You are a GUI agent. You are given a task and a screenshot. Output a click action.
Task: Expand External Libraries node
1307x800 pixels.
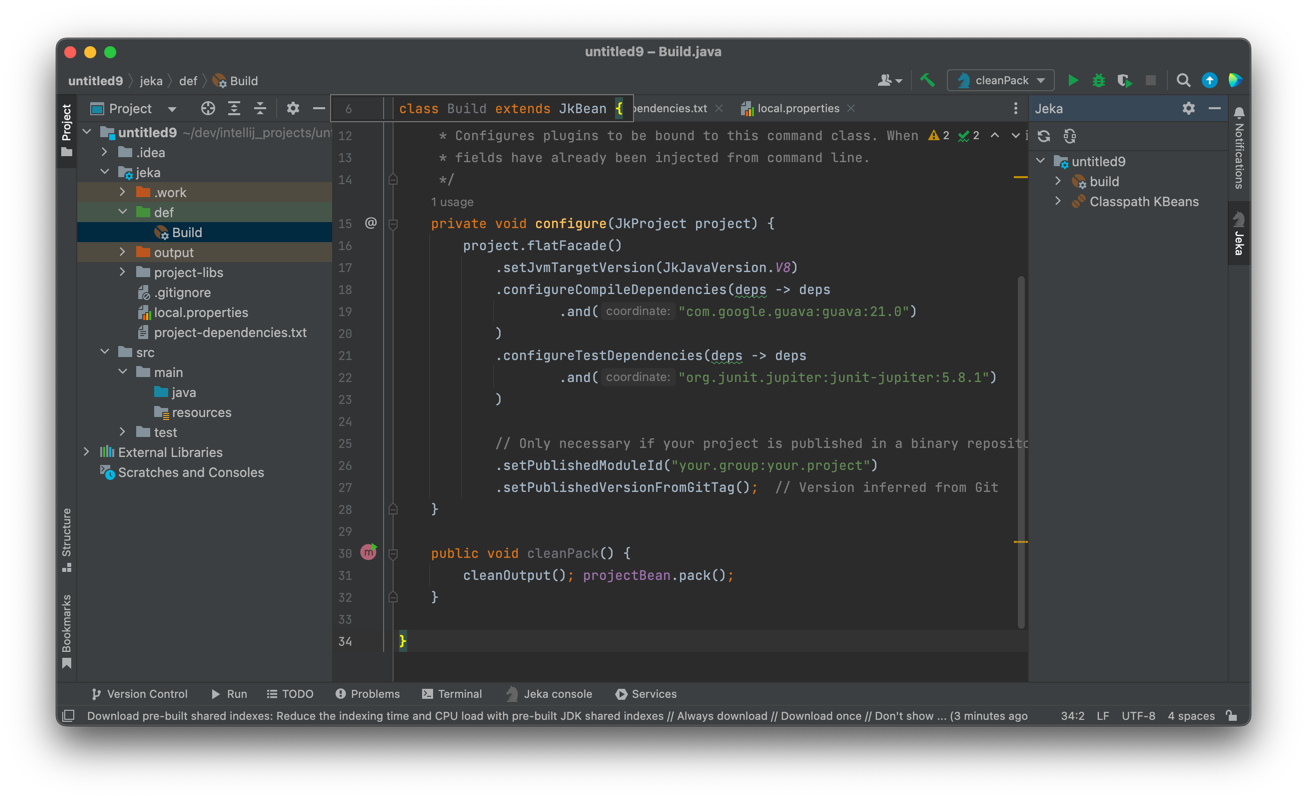87,452
